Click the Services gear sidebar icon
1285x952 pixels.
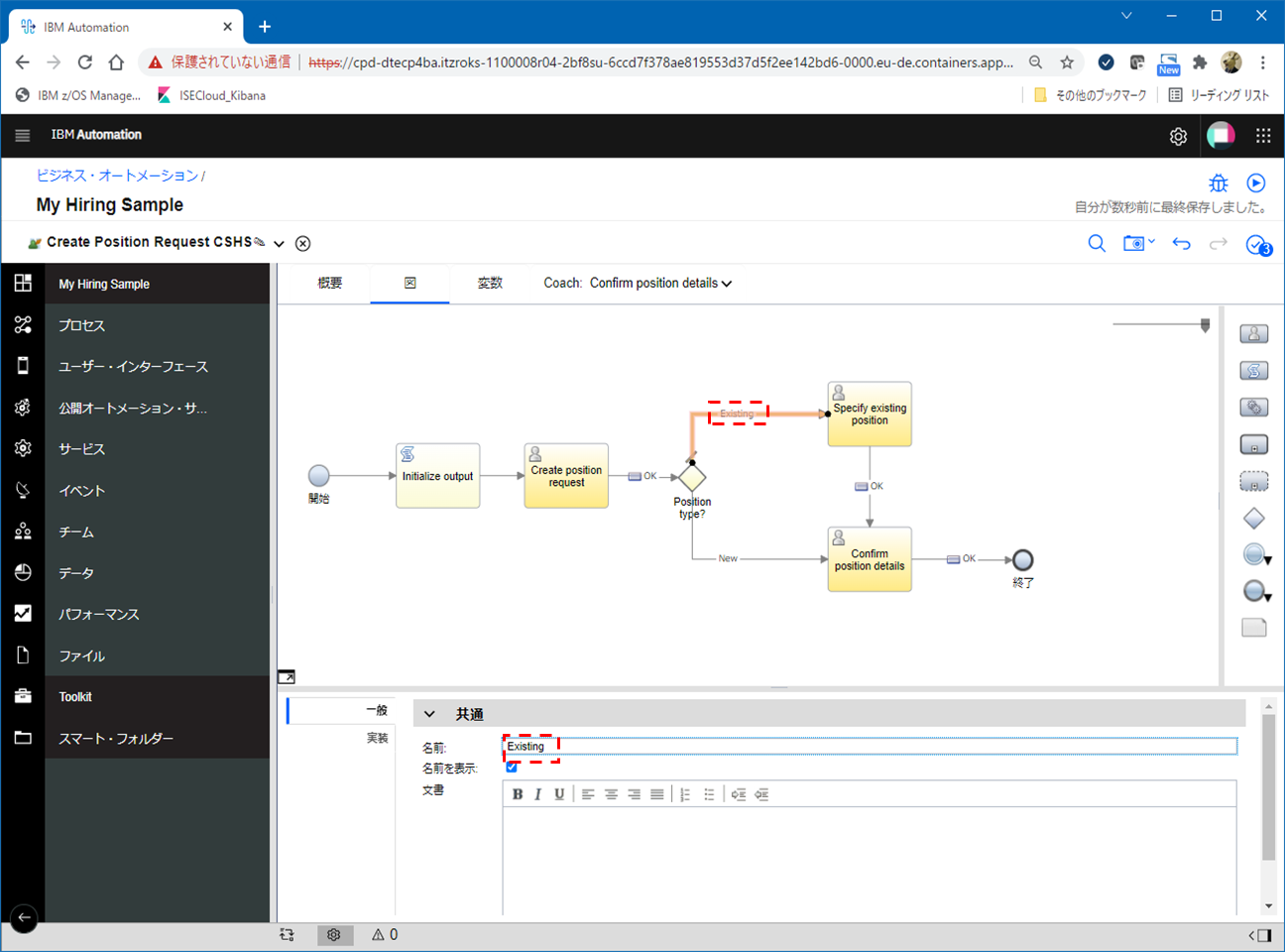[23, 448]
